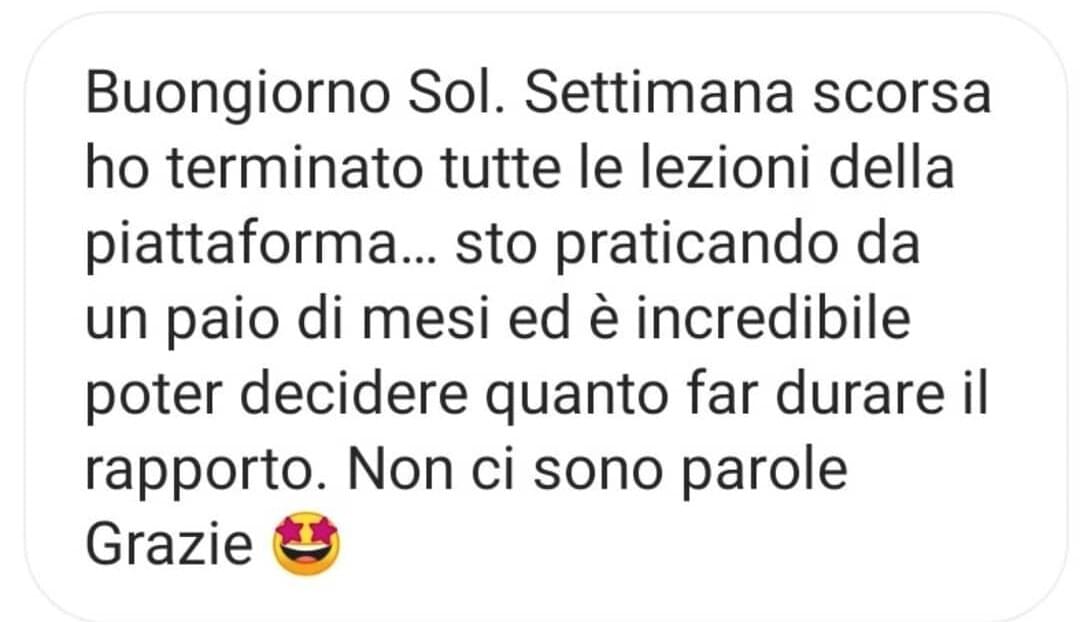Click the word "terminato" in the message
Image resolution: width=1080 pixels, height=622 pixels.
click(295, 169)
